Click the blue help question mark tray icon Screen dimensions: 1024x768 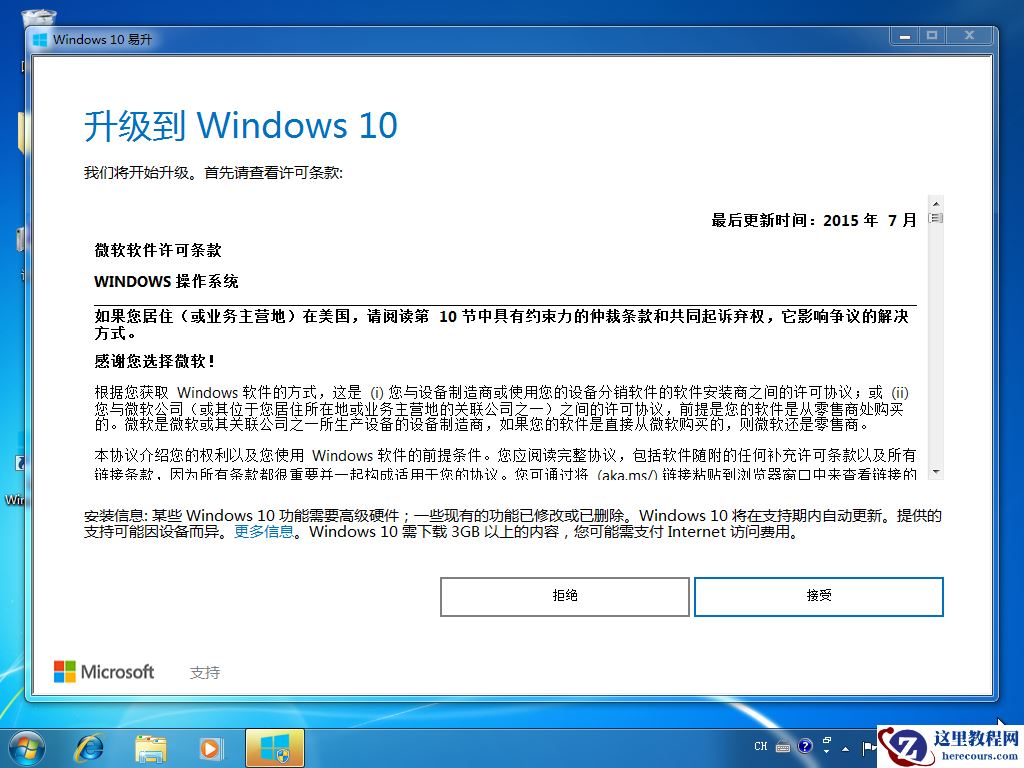click(805, 747)
